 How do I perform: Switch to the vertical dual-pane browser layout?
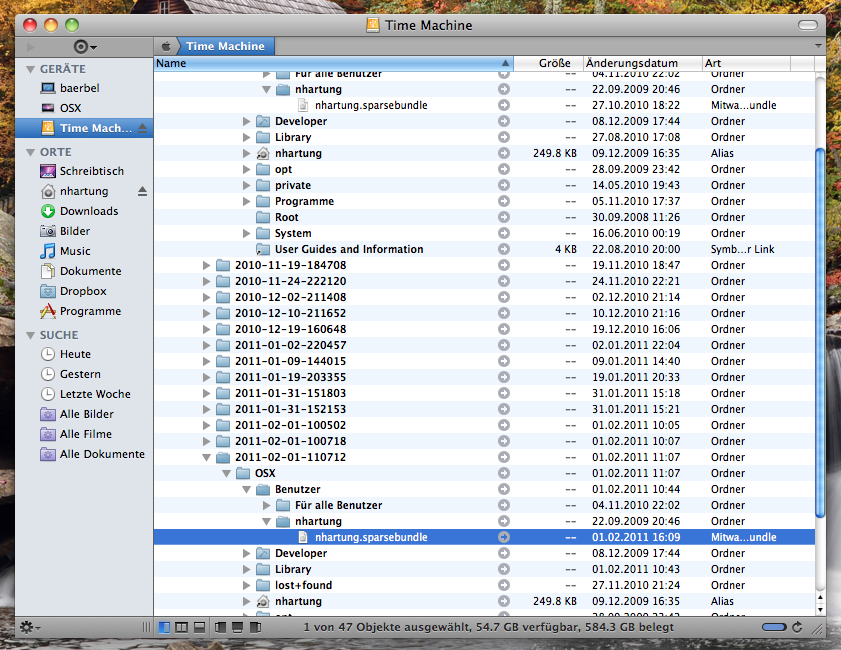coord(182,627)
